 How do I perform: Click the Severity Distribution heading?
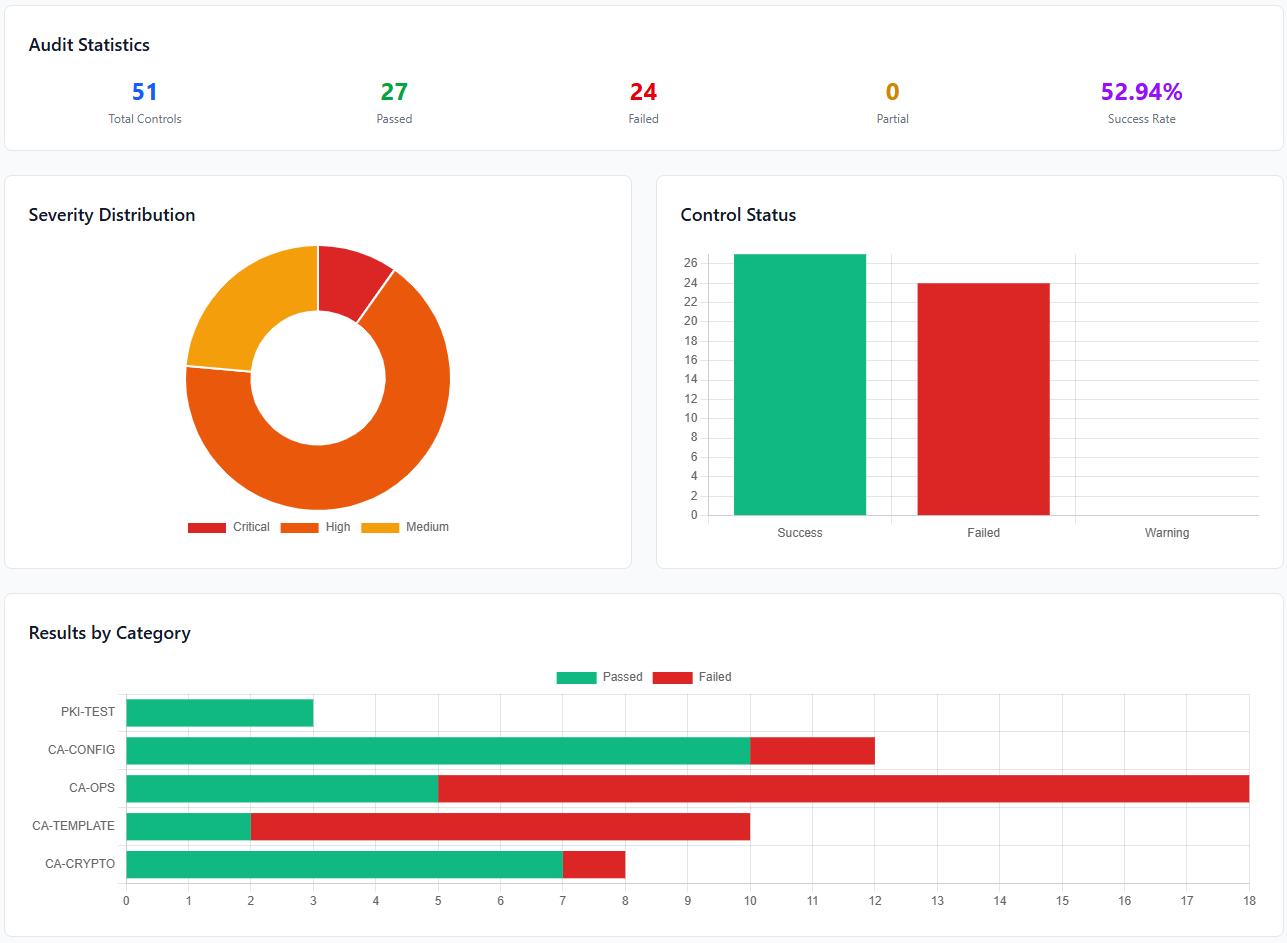[x=112, y=215]
